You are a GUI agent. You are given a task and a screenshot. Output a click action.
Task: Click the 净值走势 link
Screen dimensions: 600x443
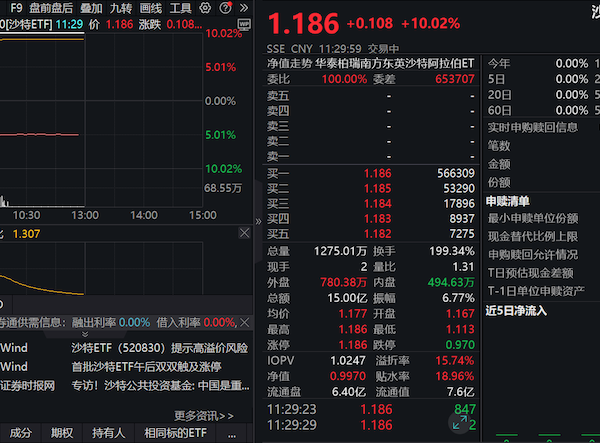point(289,64)
